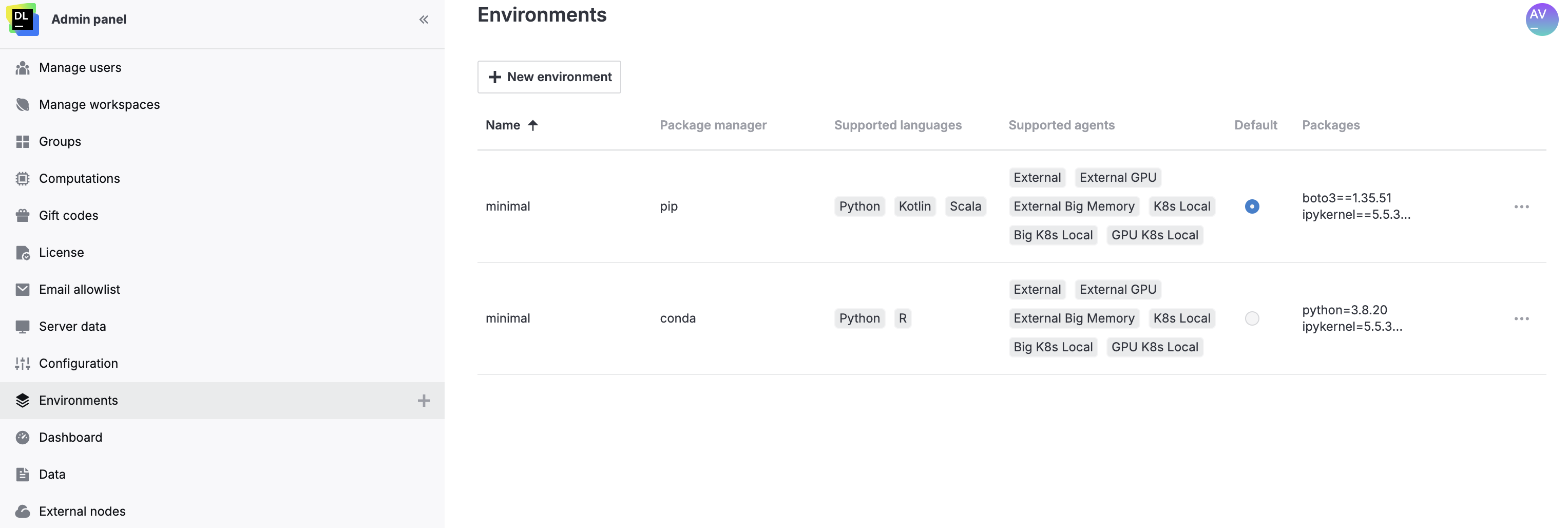Select the Environments stack icon

[22, 400]
